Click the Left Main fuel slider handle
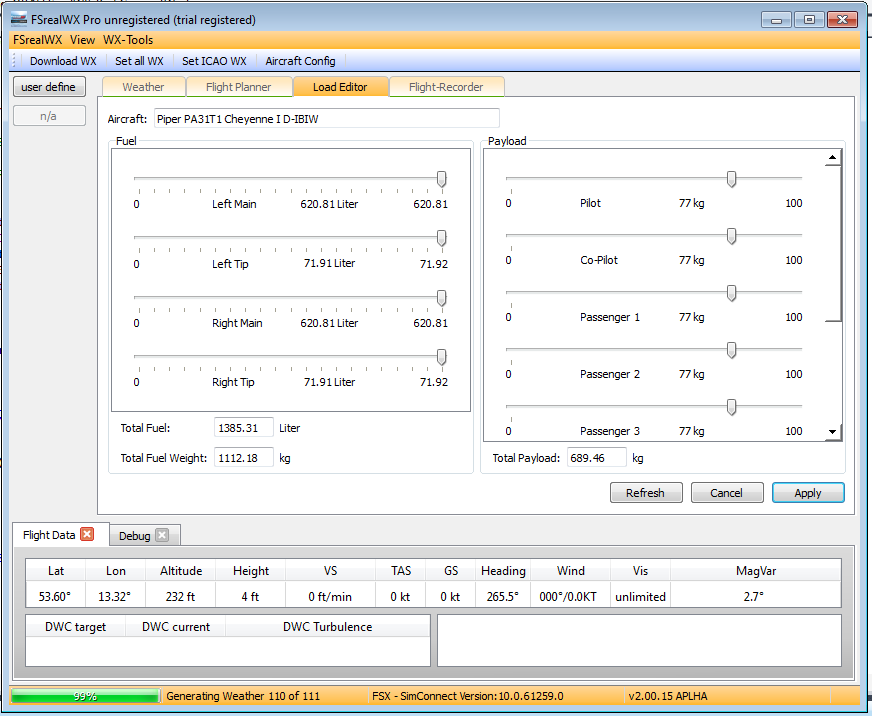This screenshot has width=872, height=716. (441, 179)
